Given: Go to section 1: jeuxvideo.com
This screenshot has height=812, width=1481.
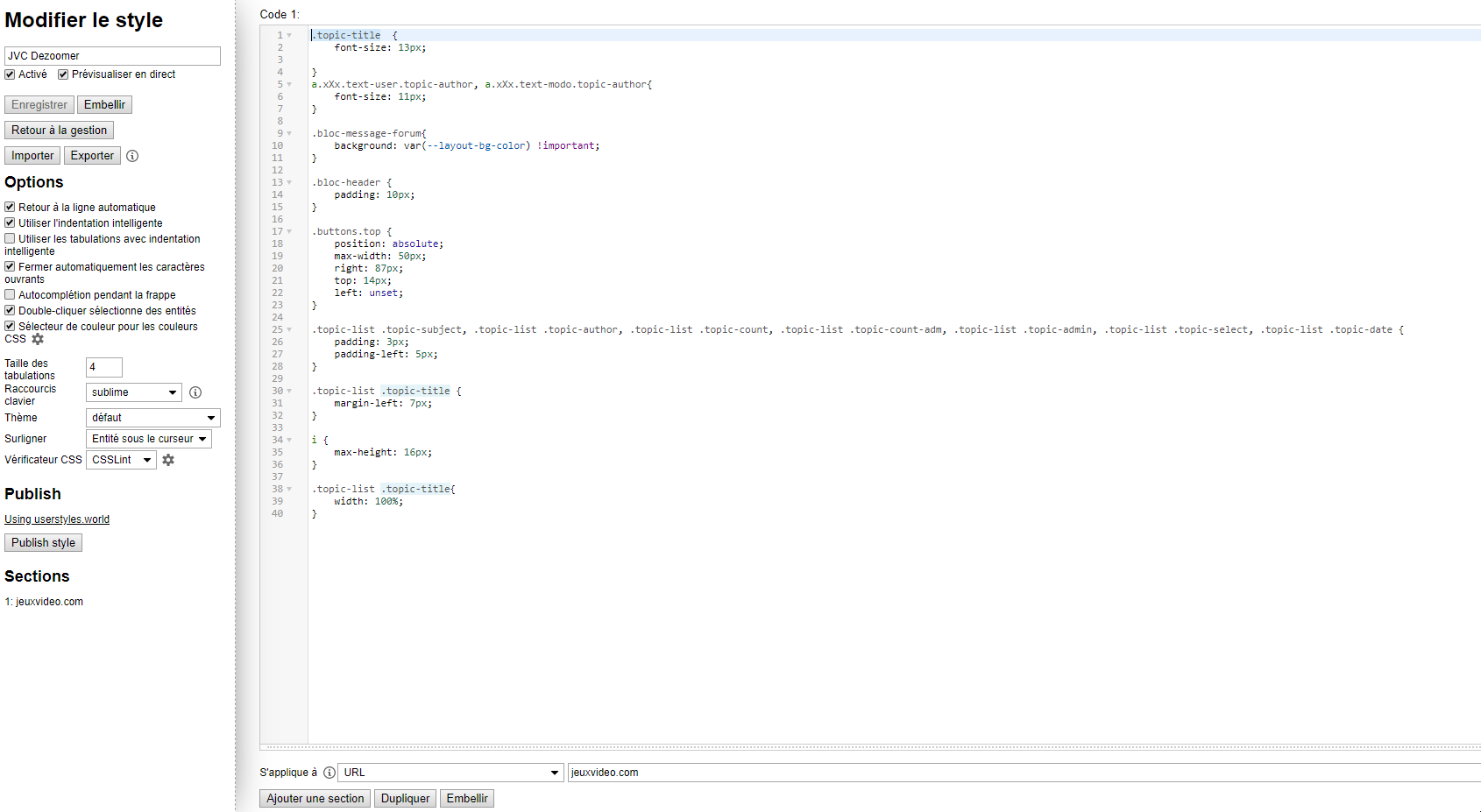Looking at the screenshot, I should [44, 602].
